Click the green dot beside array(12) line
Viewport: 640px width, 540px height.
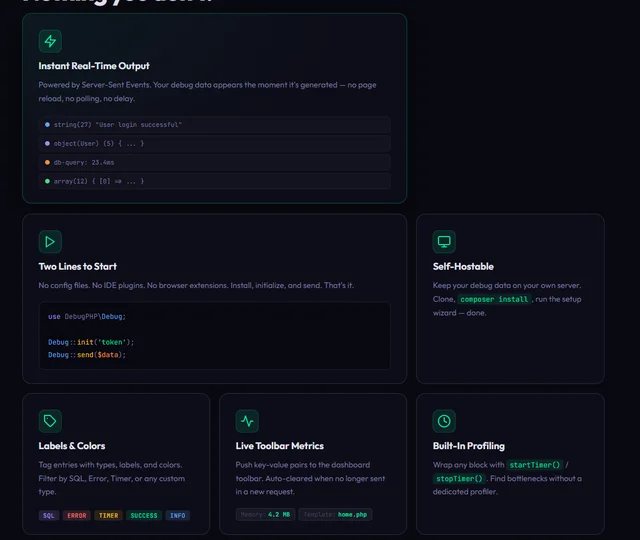(47, 181)
